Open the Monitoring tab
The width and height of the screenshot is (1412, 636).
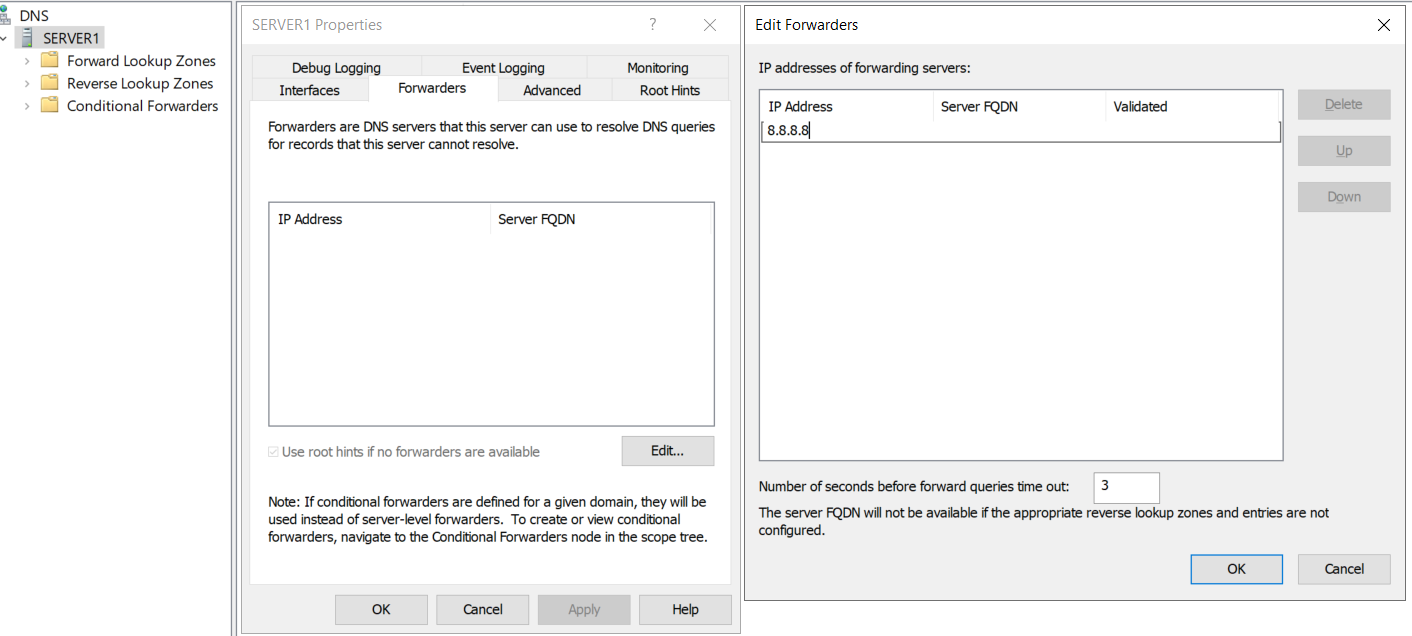pyautogui.click(x=657, y=68)
